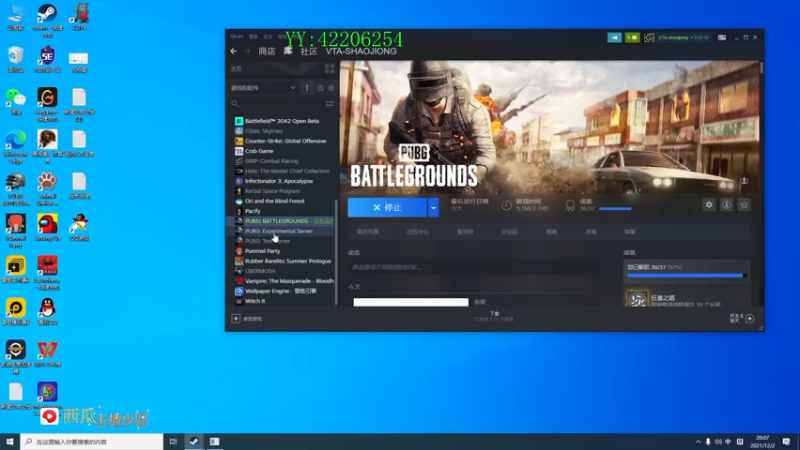Select Halo: The Master Chief Collection
Screen dimensions: 800x450
pyautogui.click(x=287, y=171)
